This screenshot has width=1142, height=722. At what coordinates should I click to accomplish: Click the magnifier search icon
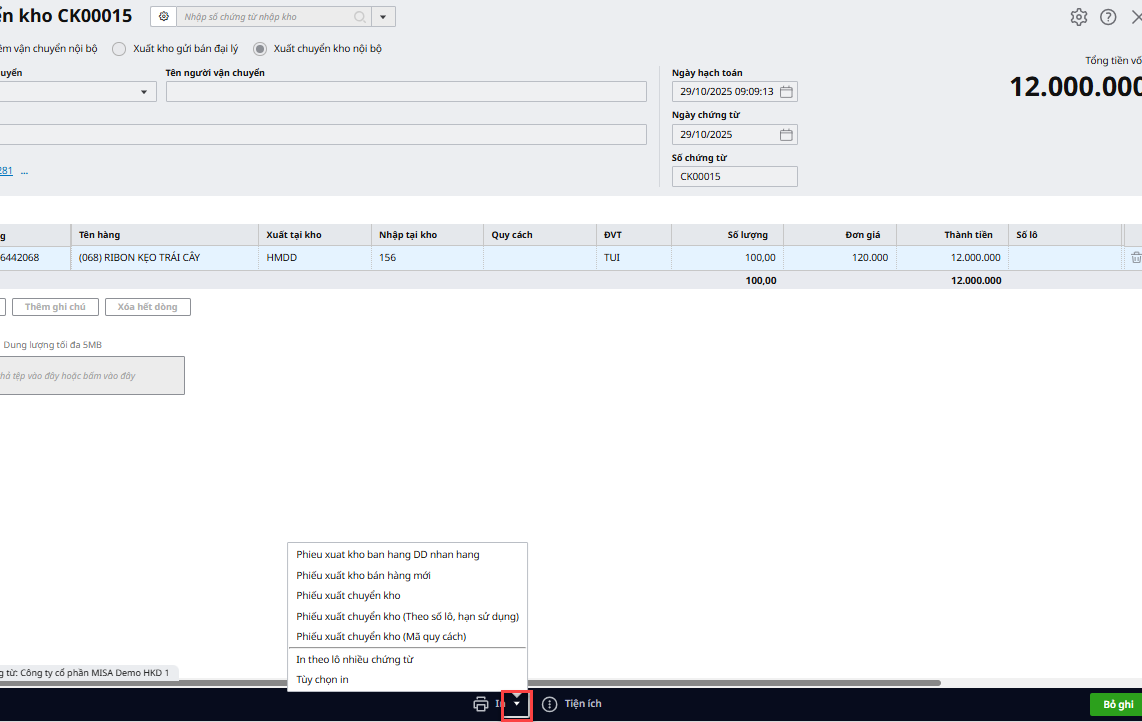[360, 17]
